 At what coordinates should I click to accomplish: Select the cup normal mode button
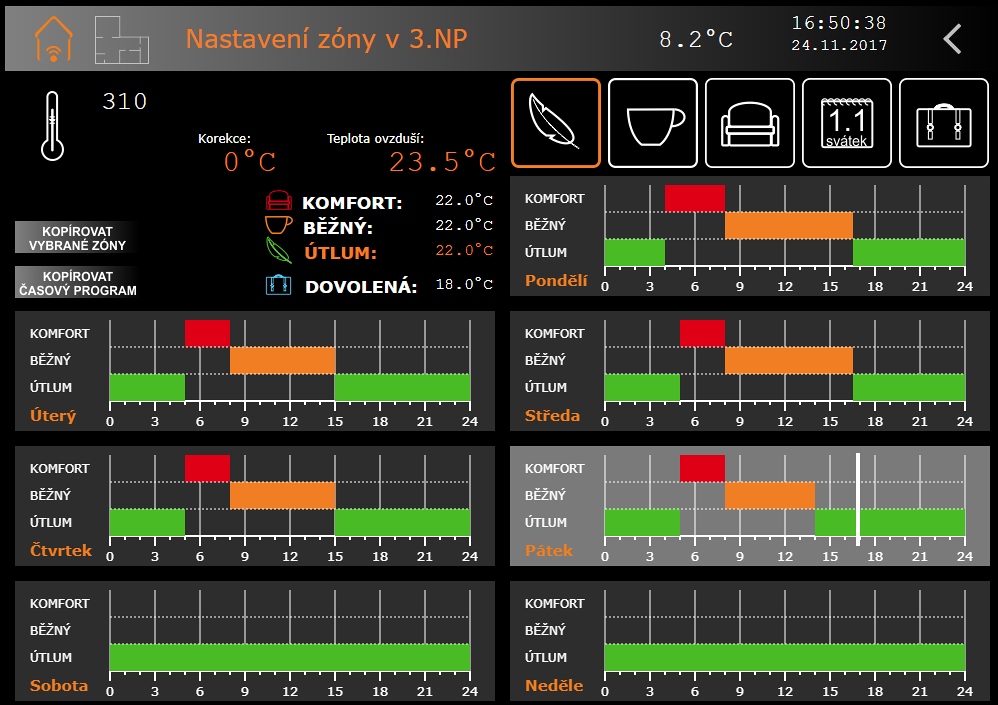pyautogui.click(x=653, y=123)
